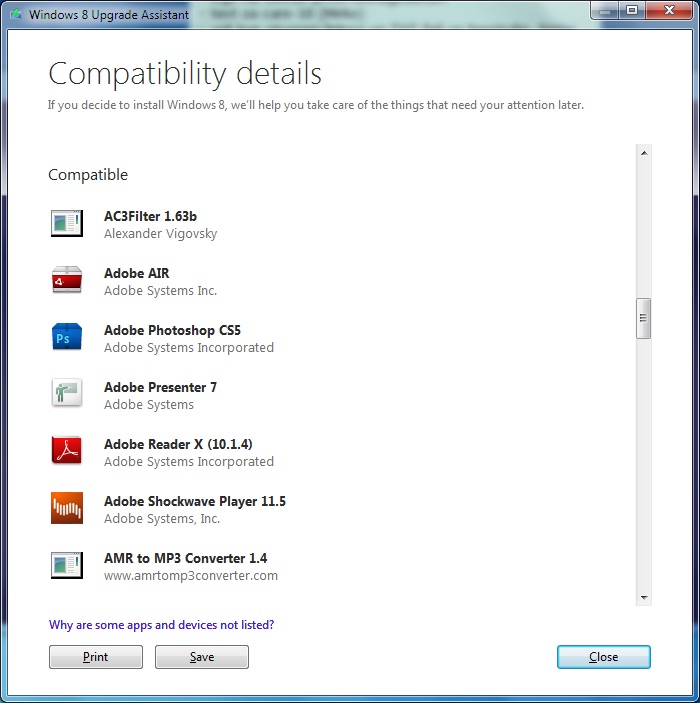Click the 'Alexander Vigovsky' publisher text
Image resolution: width=700 pixels, height=703 pixels.
(x=161, y=234)
